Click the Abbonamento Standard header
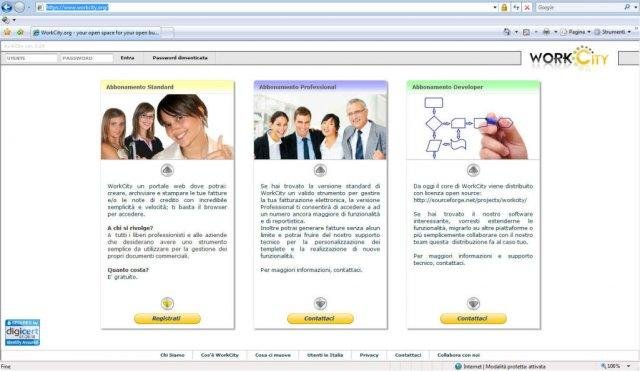 click(167, 87)
